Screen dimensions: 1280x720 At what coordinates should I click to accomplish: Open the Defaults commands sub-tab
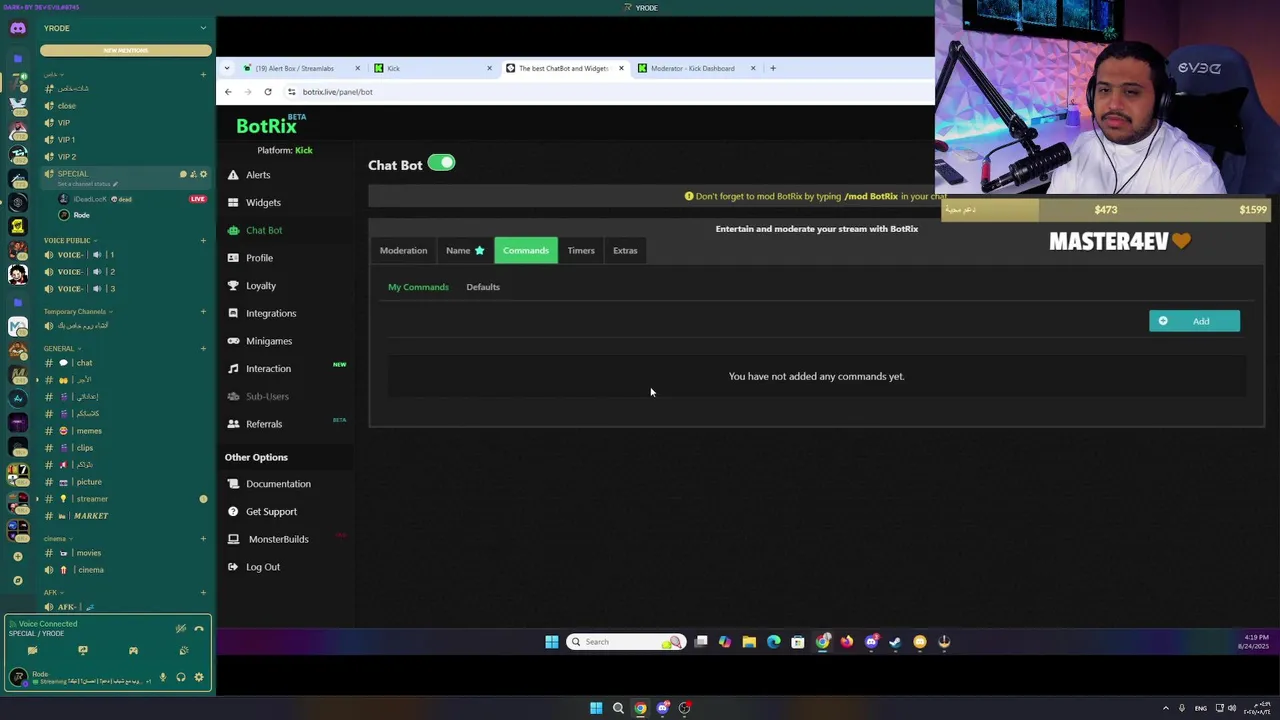tap(483, 287)
